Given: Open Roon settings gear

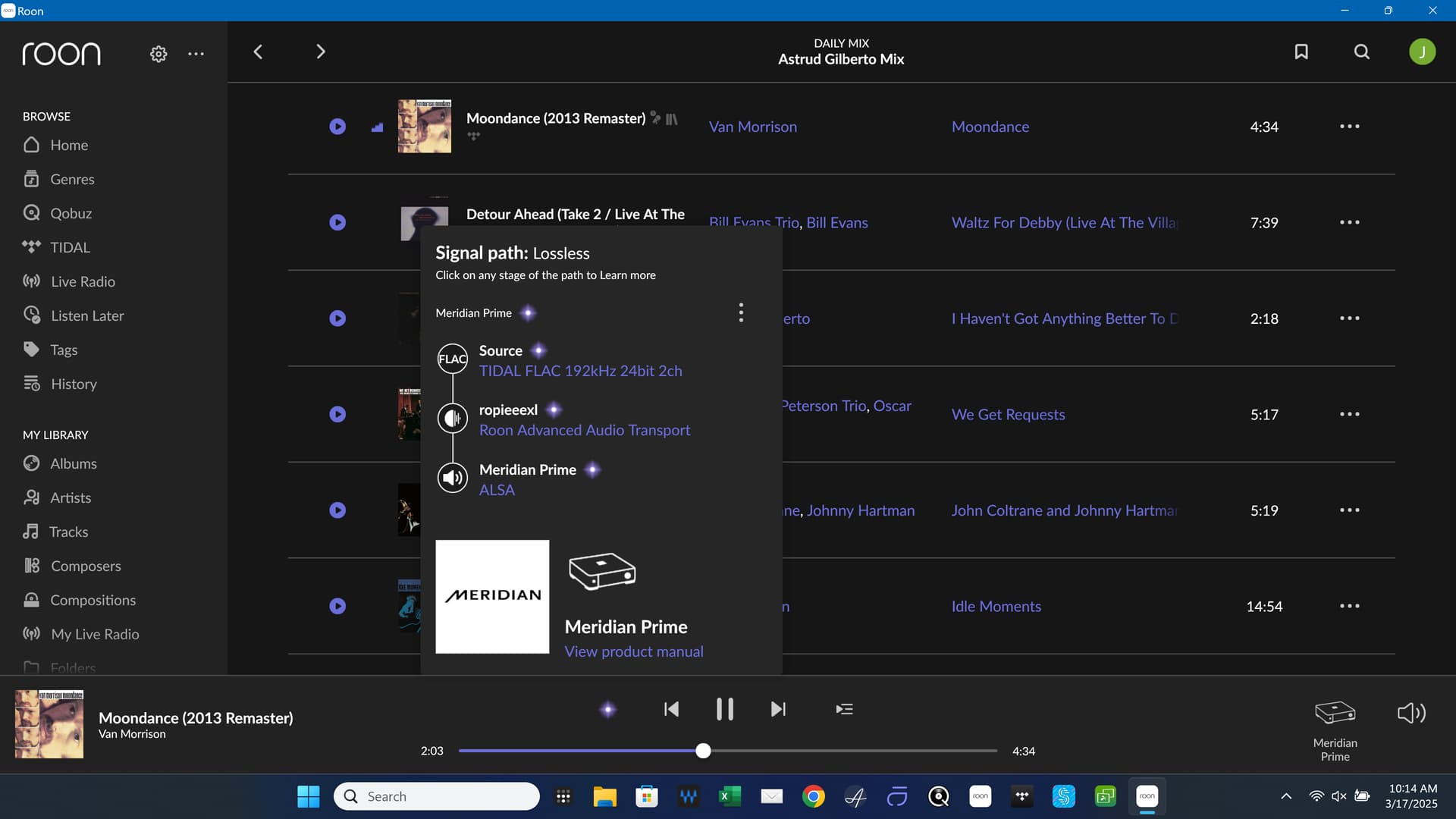Looking at the screenshot, I should (158, 54).
